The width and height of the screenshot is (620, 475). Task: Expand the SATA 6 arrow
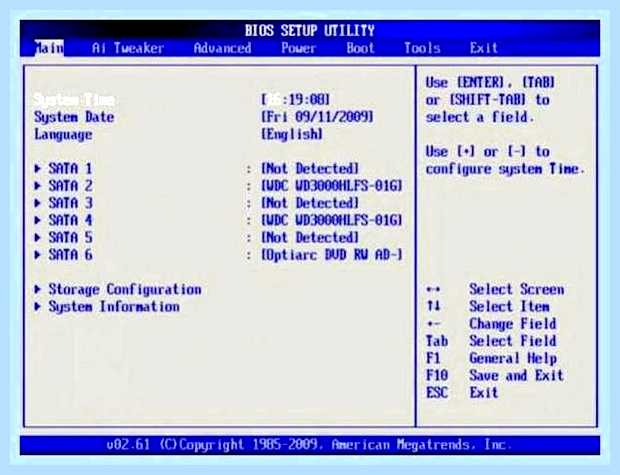38,255
